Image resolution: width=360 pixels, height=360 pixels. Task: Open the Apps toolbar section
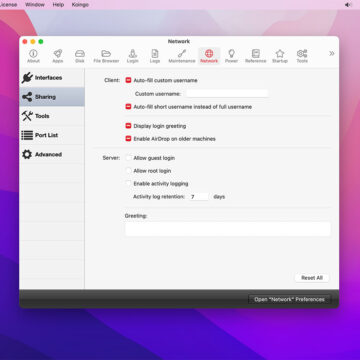(x=58, y=56)
